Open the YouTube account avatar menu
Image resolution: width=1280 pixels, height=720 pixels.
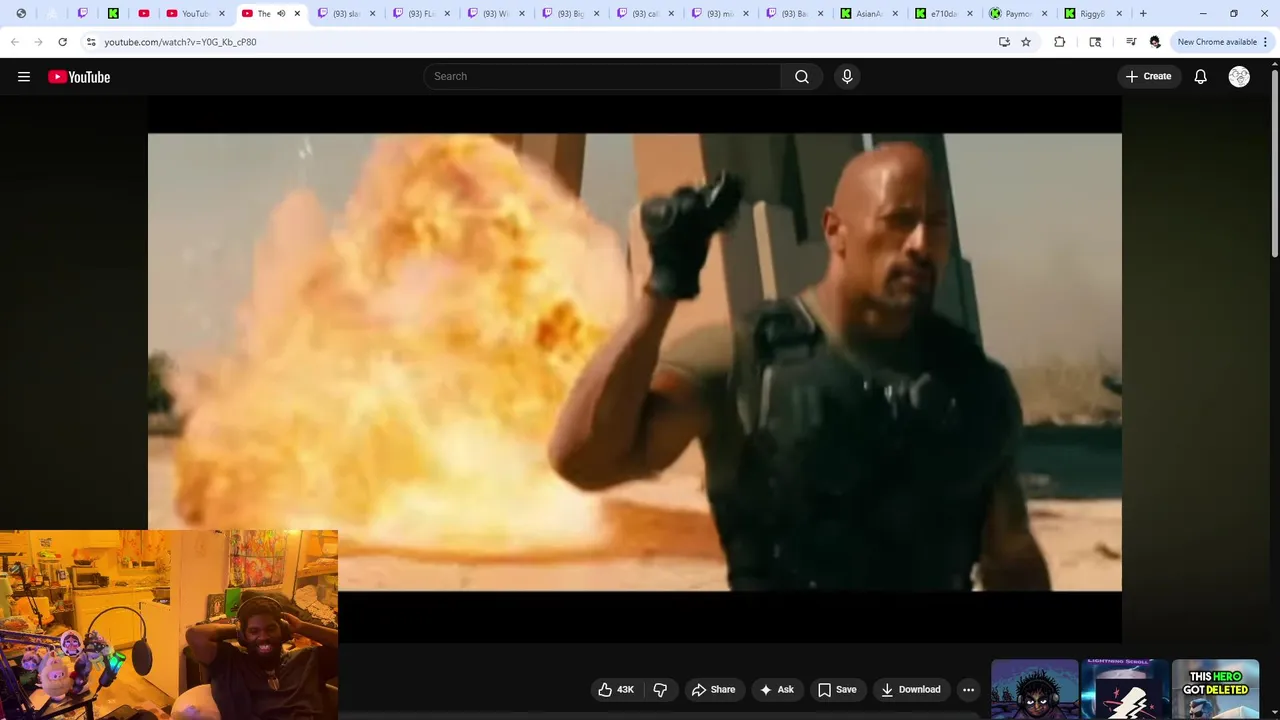coord(1239,77)
